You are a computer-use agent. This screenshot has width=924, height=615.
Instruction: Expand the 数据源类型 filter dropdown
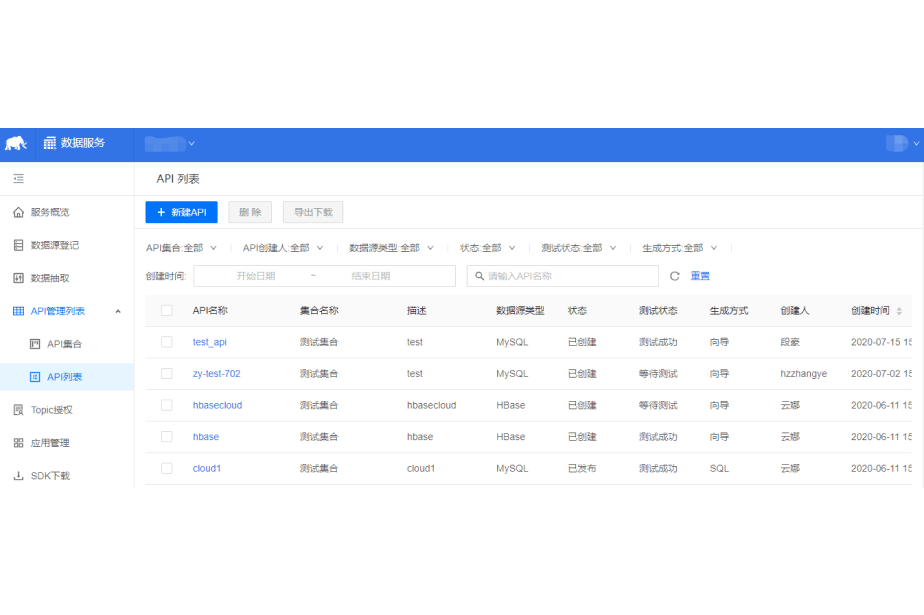click(x=391, y=248)
